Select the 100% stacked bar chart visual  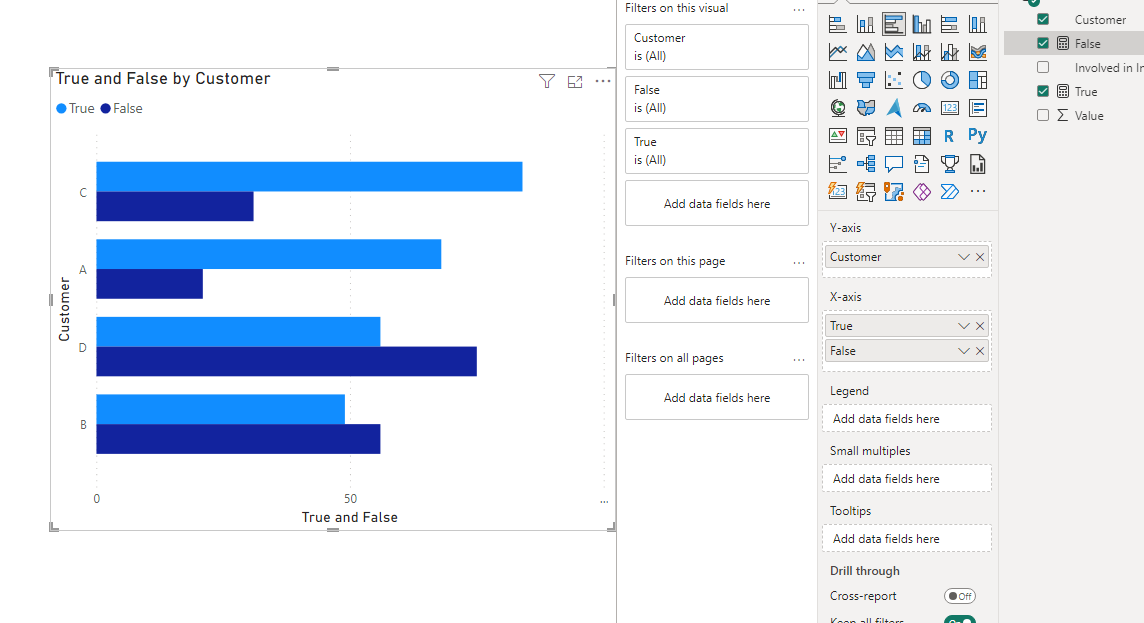click(x=949, y=24)
